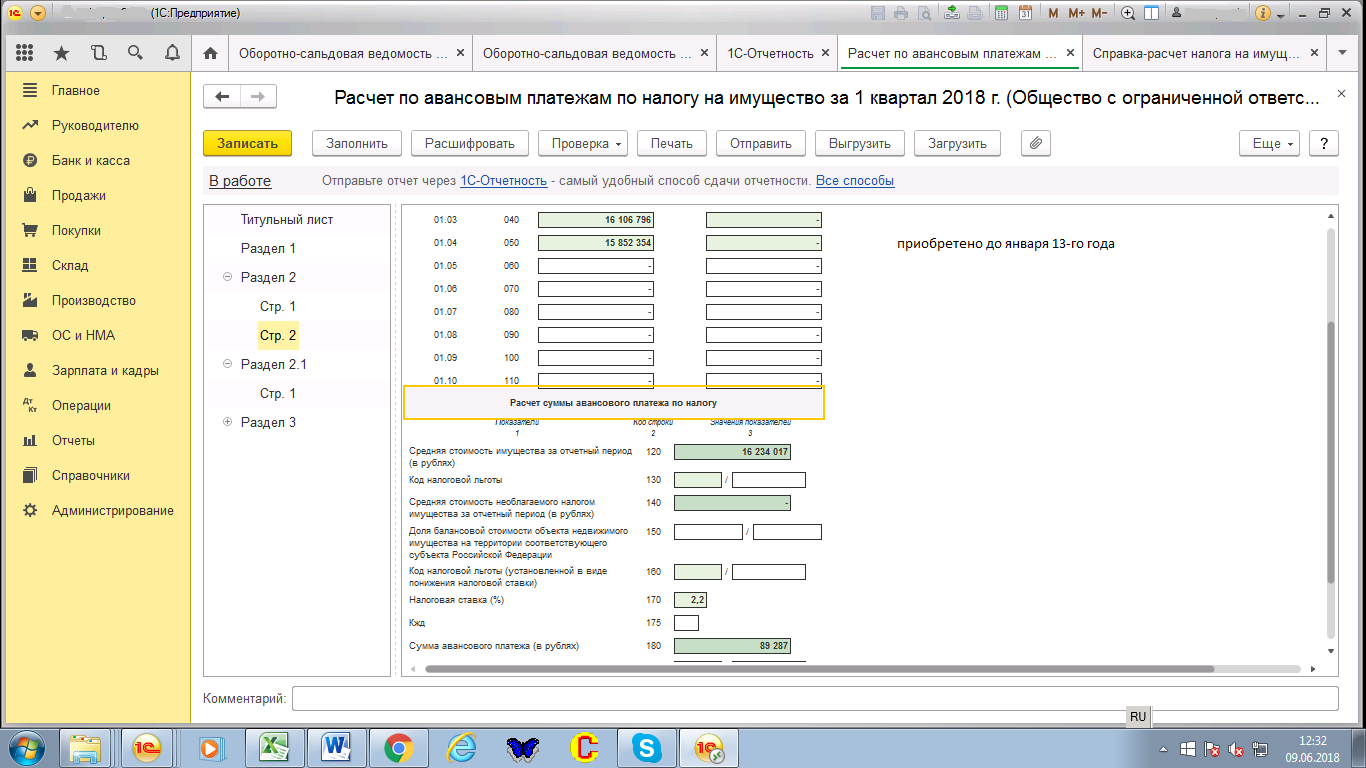This screenshot has height=768, width=1366.
Task: Click the paperclip attachments button
Action: tap(1036, 143)
